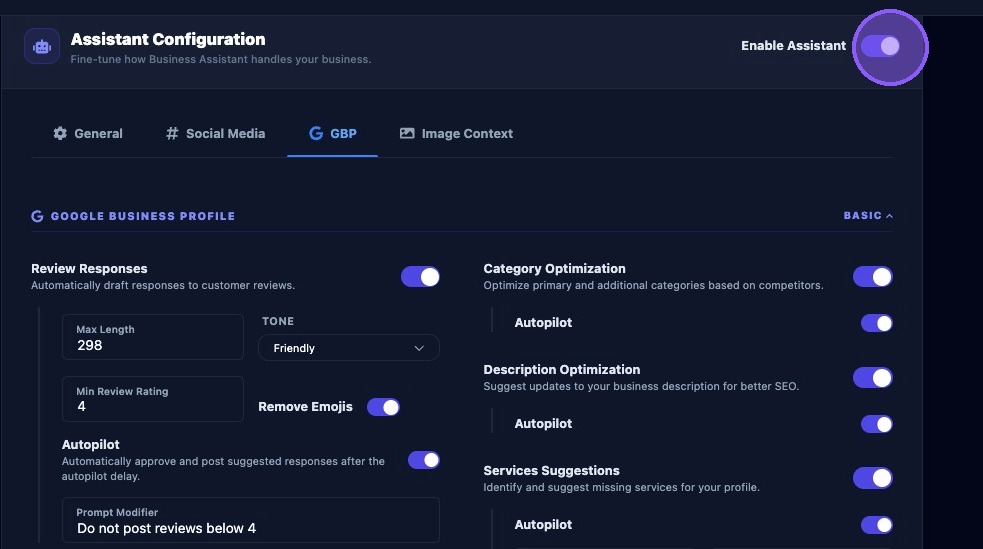Click the Assistant Configuration title
983x549 pixels.
click(168, 39)
